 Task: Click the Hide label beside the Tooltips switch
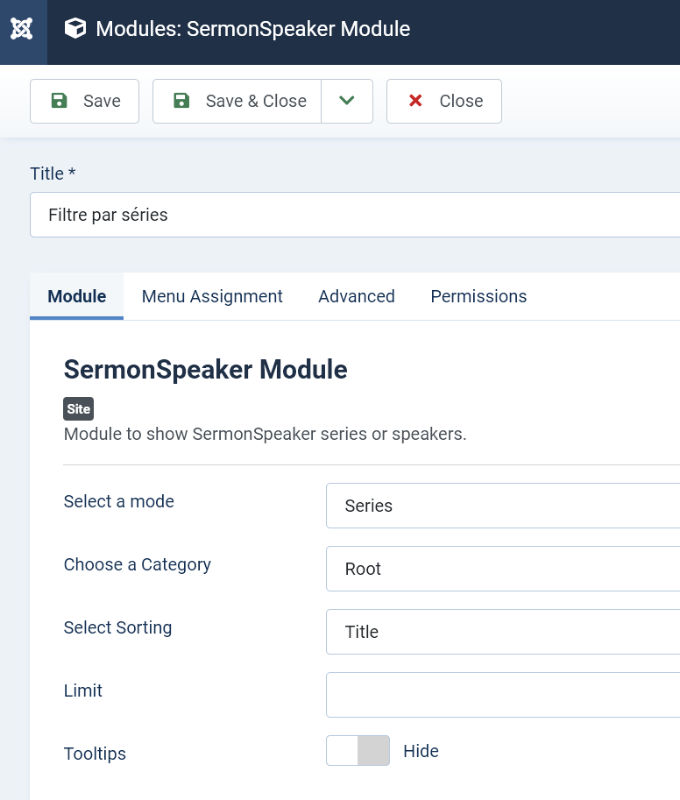[421, 751]
